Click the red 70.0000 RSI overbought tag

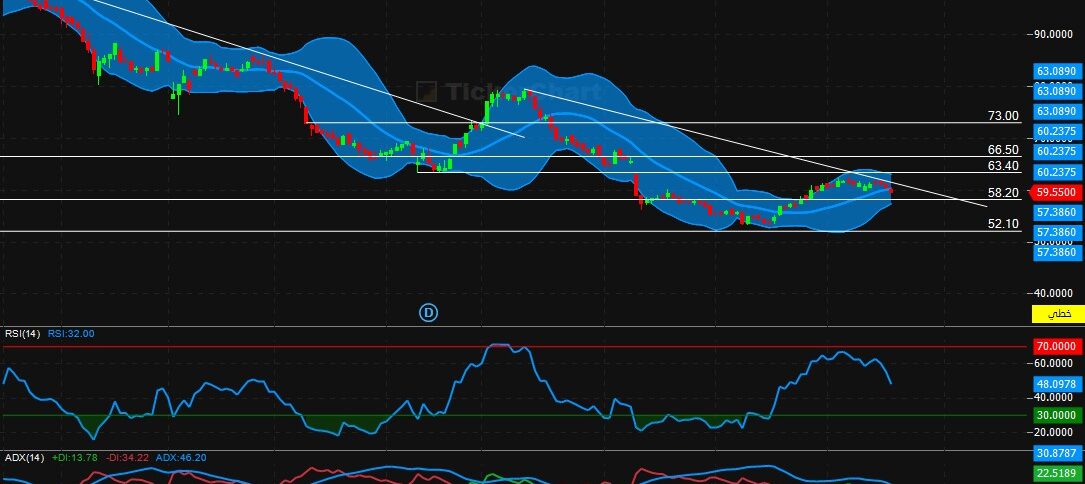click(x=1055, y=346)
